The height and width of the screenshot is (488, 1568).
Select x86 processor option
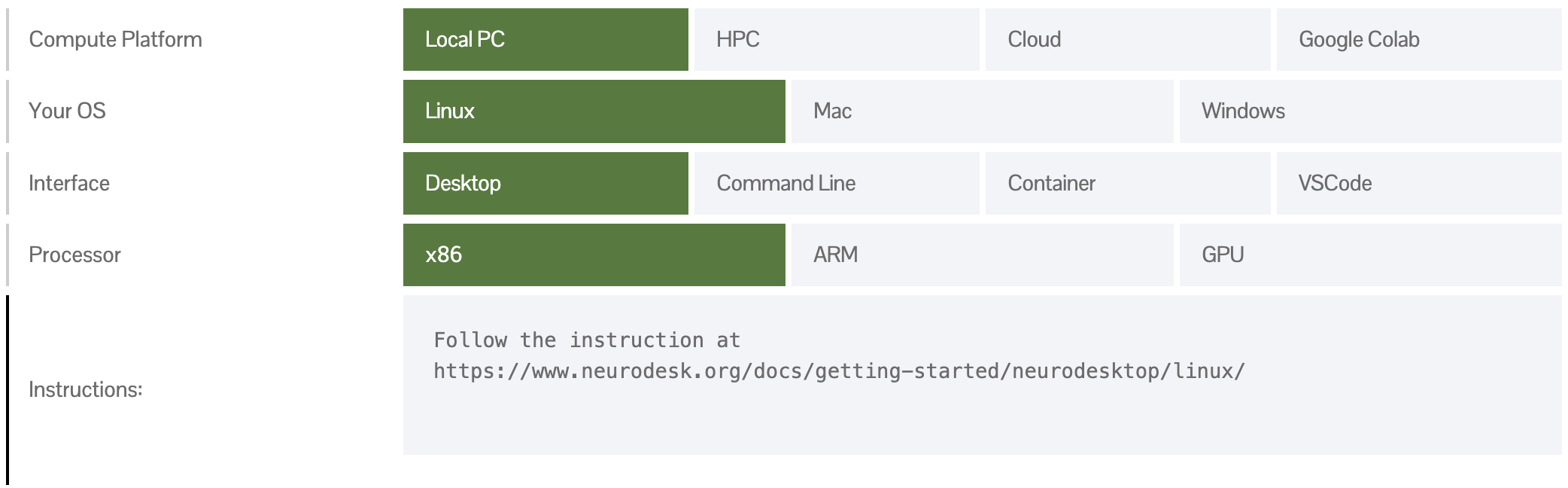click(594, 255)
